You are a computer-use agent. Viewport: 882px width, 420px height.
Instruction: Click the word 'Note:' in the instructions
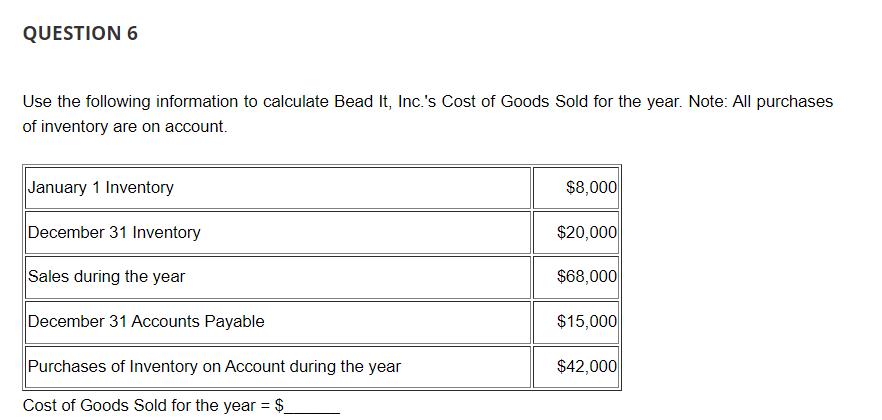pyautogui.click(x=678, y=102)
